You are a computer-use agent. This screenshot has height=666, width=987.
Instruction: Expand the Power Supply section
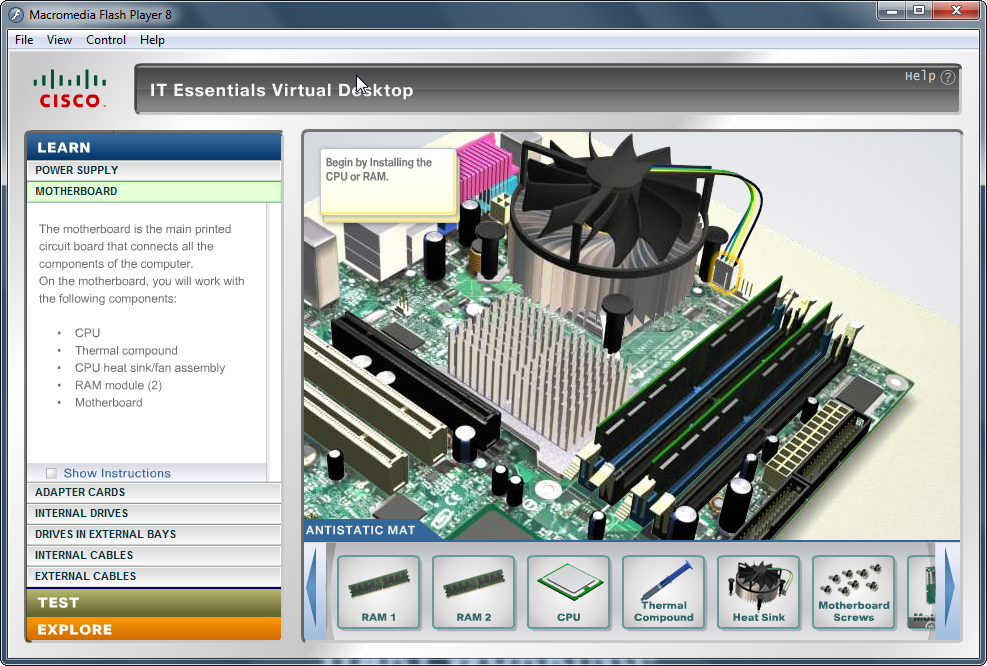point(154,170)
